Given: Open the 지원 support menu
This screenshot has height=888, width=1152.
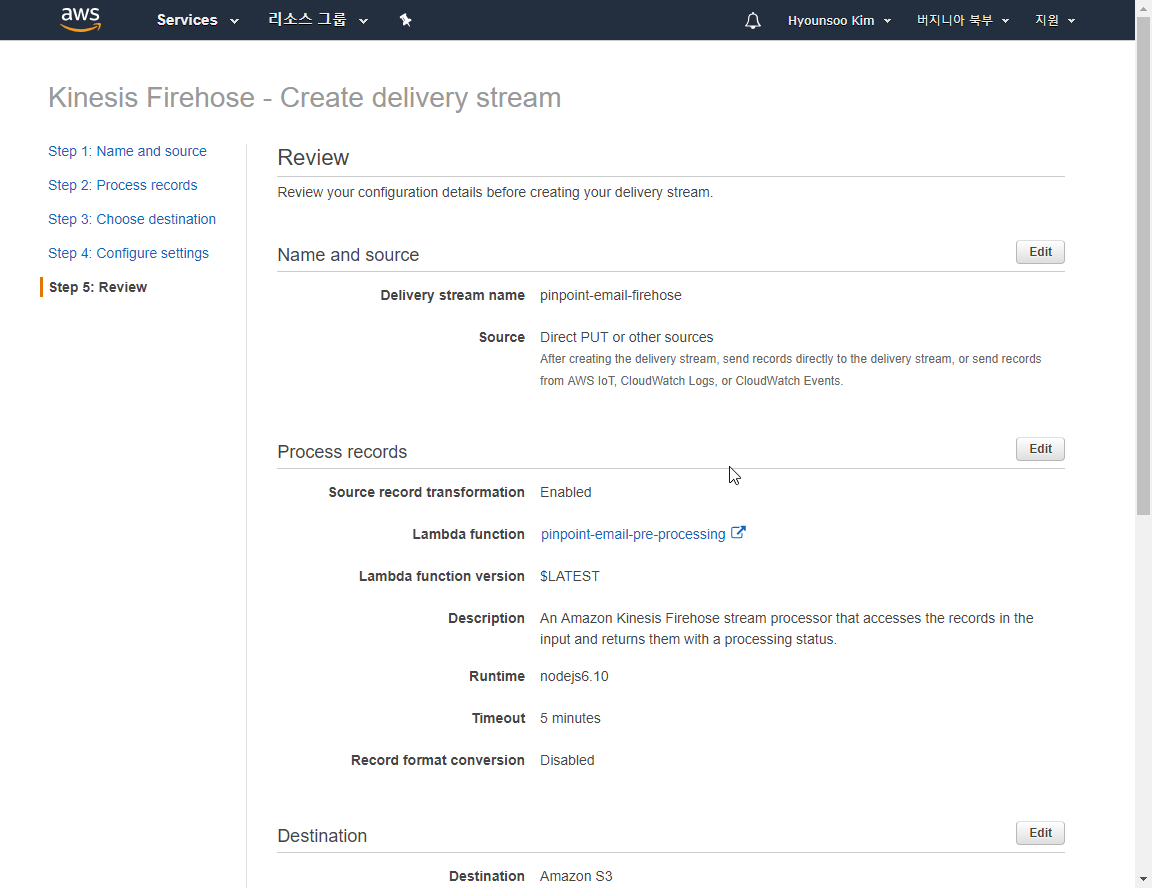Looking at the screenshot, I should pyautogui.click(x=1054, y=21).
